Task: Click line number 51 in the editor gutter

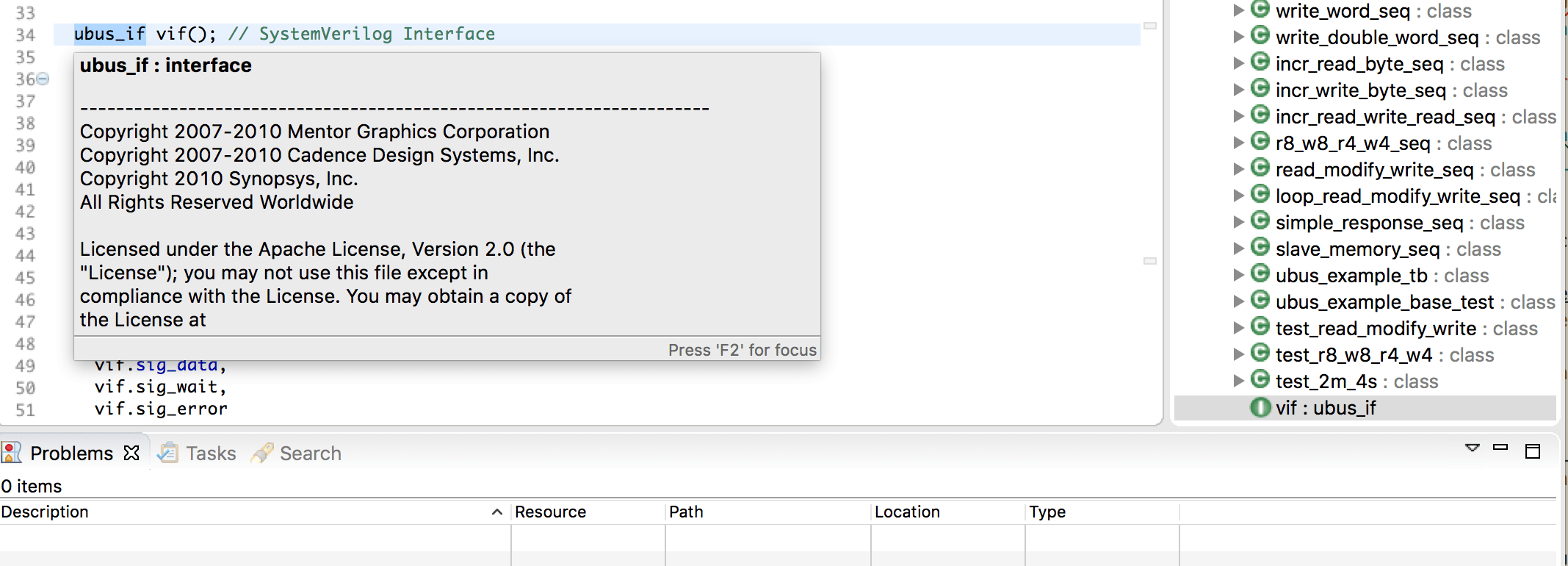Action: tap(25, 409)
